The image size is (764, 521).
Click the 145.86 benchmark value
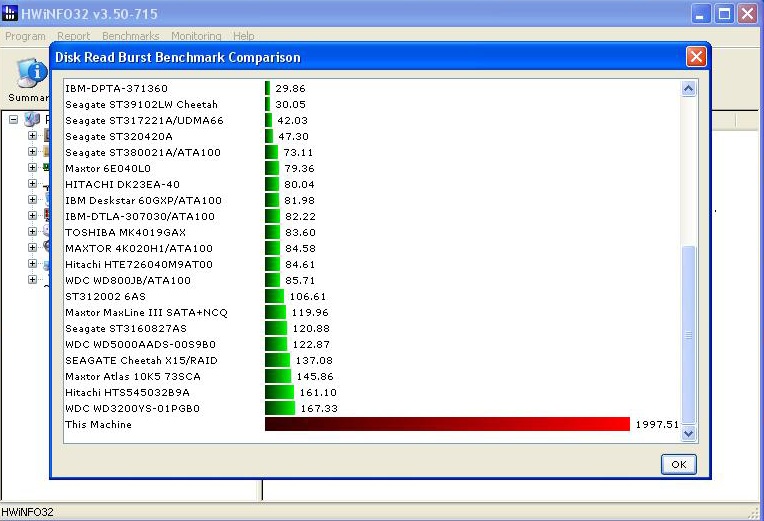315,377
